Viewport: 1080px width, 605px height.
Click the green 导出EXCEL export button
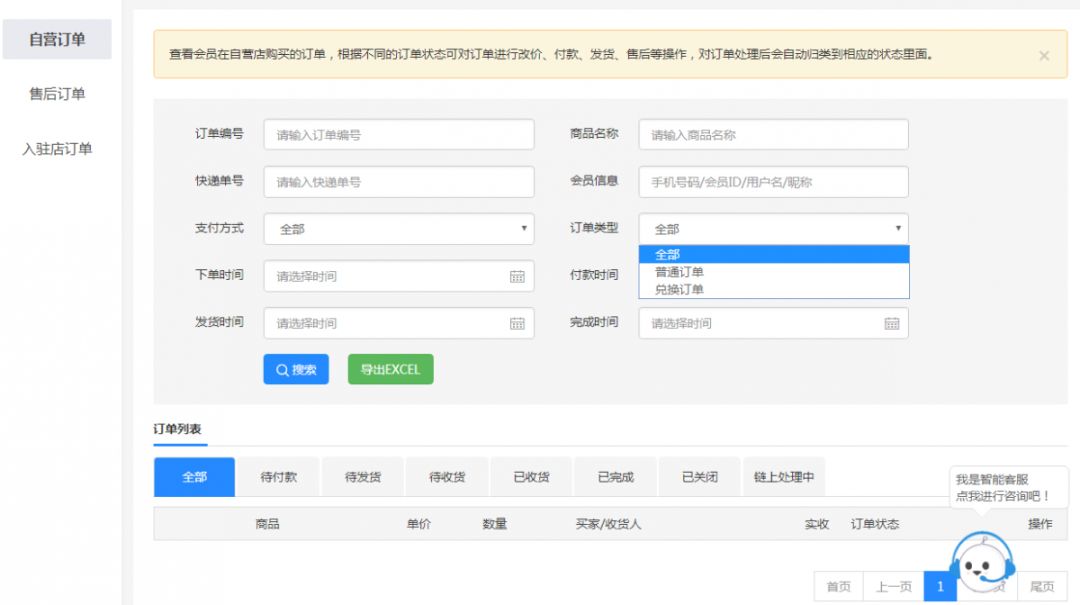point(390,369)
